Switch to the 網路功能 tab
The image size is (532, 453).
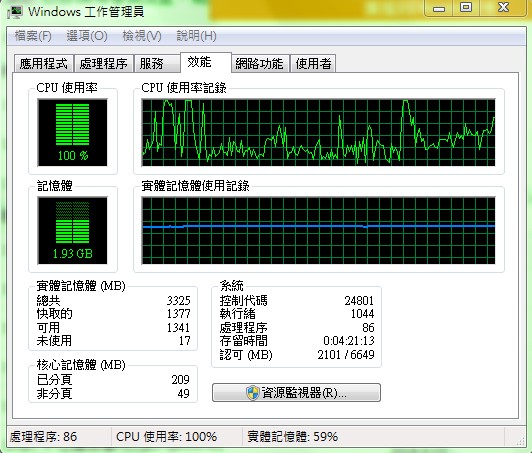pos(260,63)
